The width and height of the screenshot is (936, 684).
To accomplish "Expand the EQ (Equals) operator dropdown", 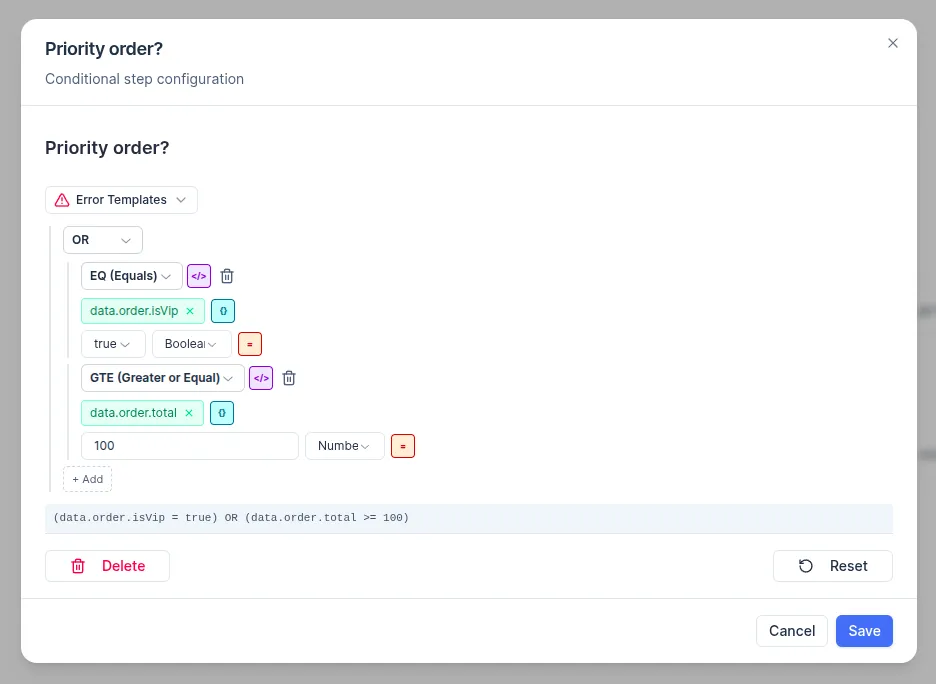I will point(131,276).
